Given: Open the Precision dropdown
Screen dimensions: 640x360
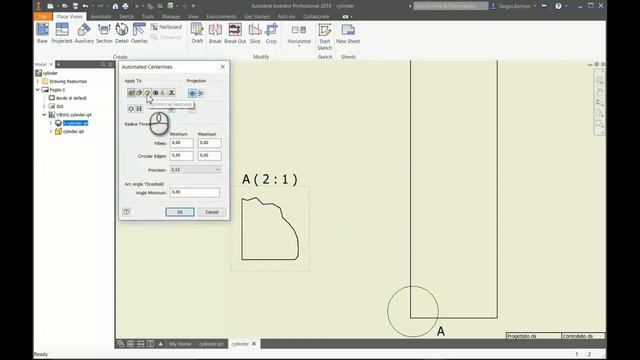Looking at the screenshot, I should point(196,169).
